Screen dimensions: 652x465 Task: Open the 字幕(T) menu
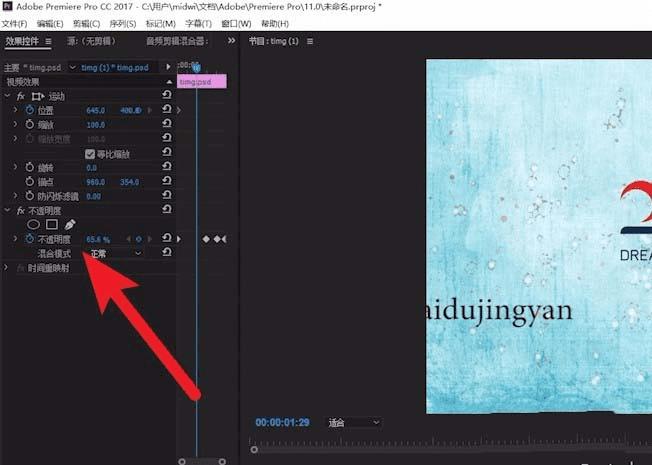point(198,24)
